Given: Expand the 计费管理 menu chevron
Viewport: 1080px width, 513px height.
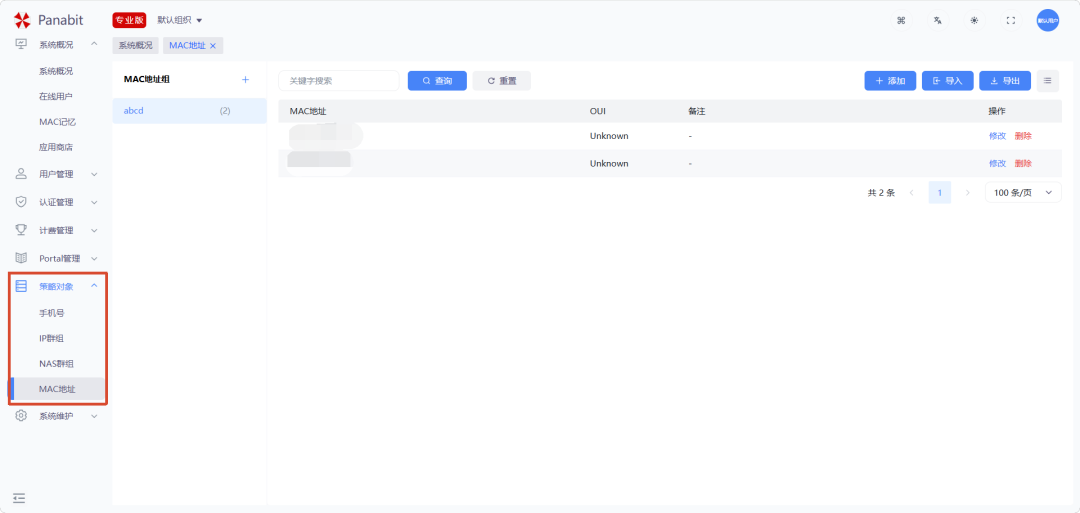Looking at the screenshot, I should 94,231.
